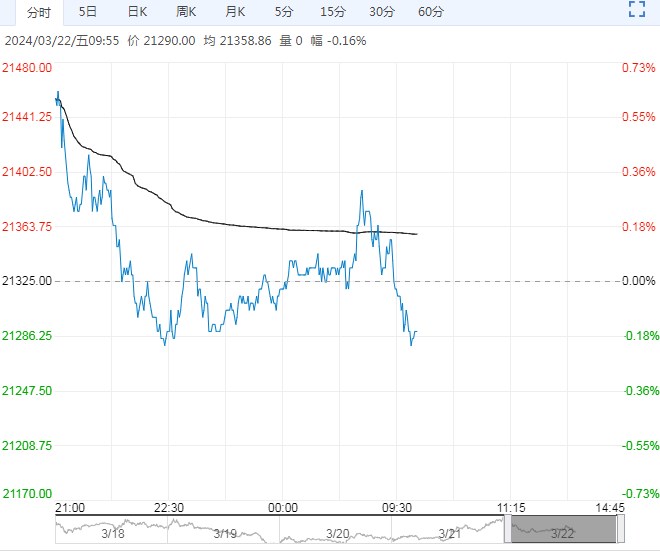This screenshot has width=660, height=553.
Task: Click the 0.00% percent axis label
Action: (x=639, y=281)
